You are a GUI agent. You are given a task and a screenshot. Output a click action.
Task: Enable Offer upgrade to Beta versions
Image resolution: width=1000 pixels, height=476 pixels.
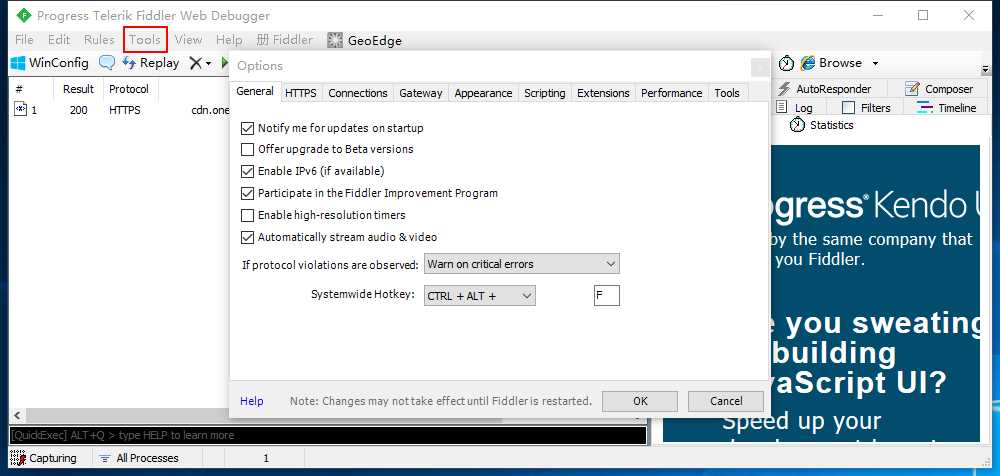point(247,150)
